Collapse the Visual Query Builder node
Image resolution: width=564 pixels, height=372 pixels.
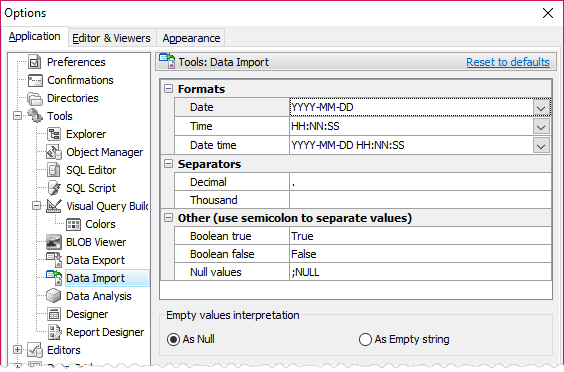36,206
